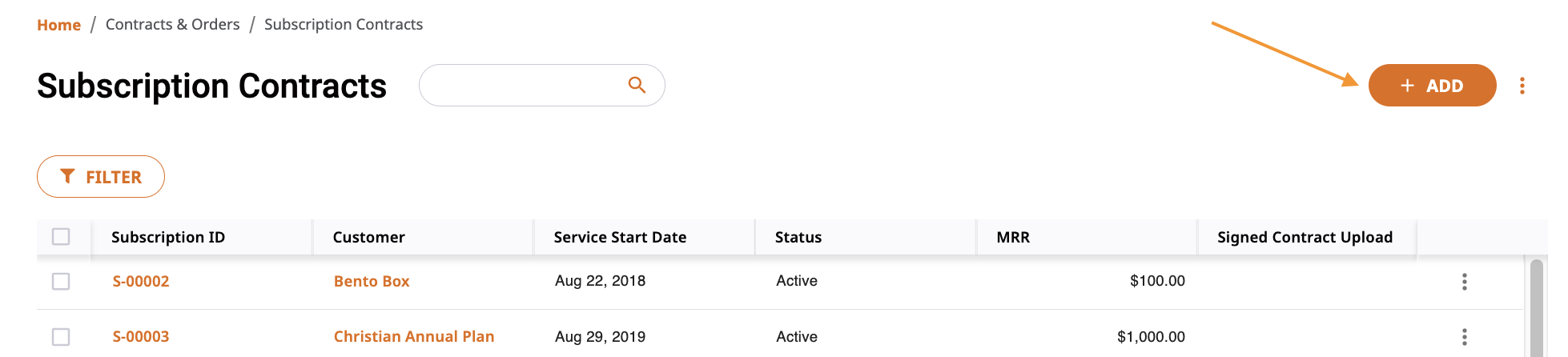1568x357 pixels.
Task: Open subscription S-00002 details
Action: [x=141, y=282]
